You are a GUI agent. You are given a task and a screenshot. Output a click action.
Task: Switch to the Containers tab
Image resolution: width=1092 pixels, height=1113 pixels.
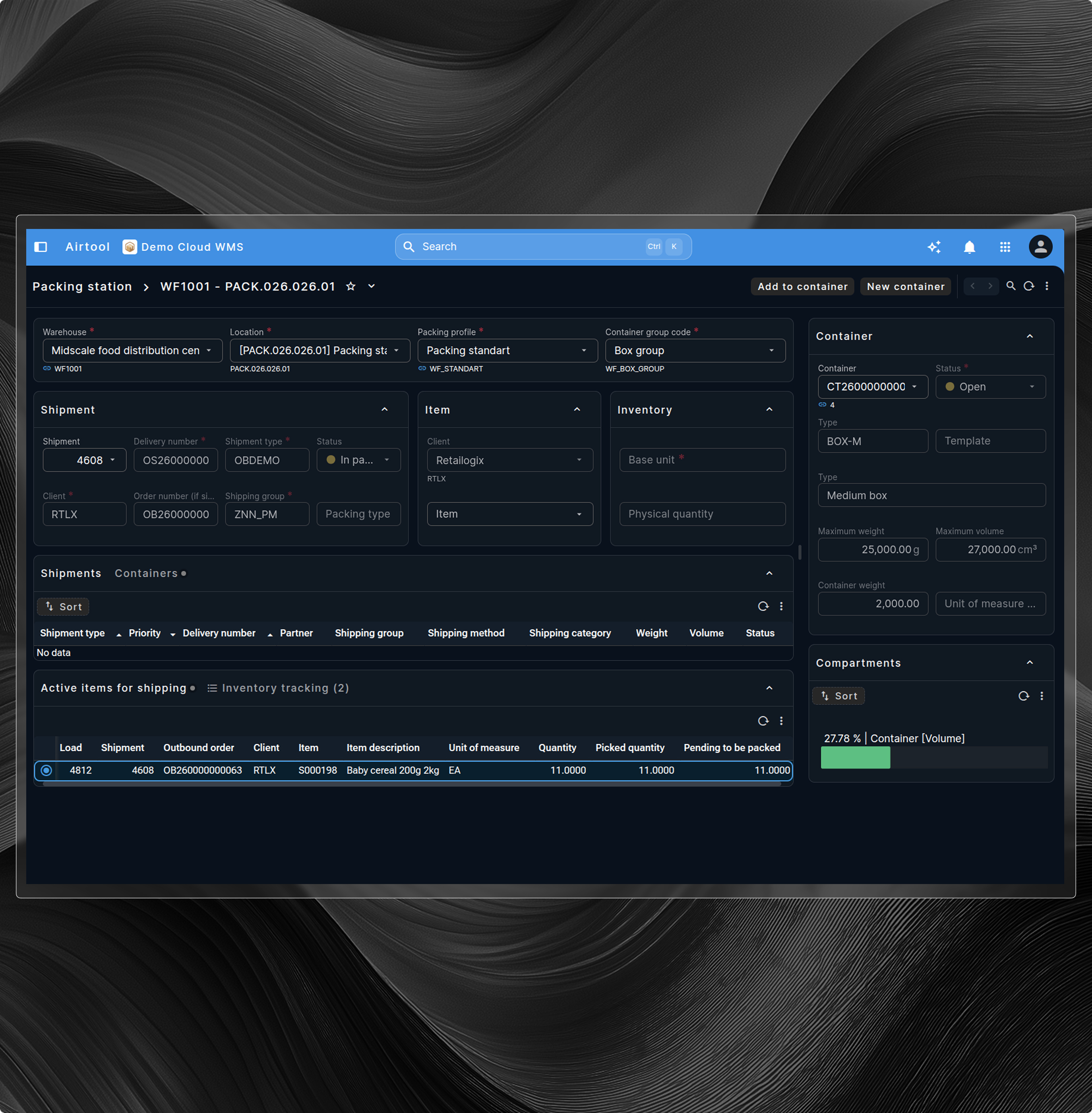[x=146, y=573]
